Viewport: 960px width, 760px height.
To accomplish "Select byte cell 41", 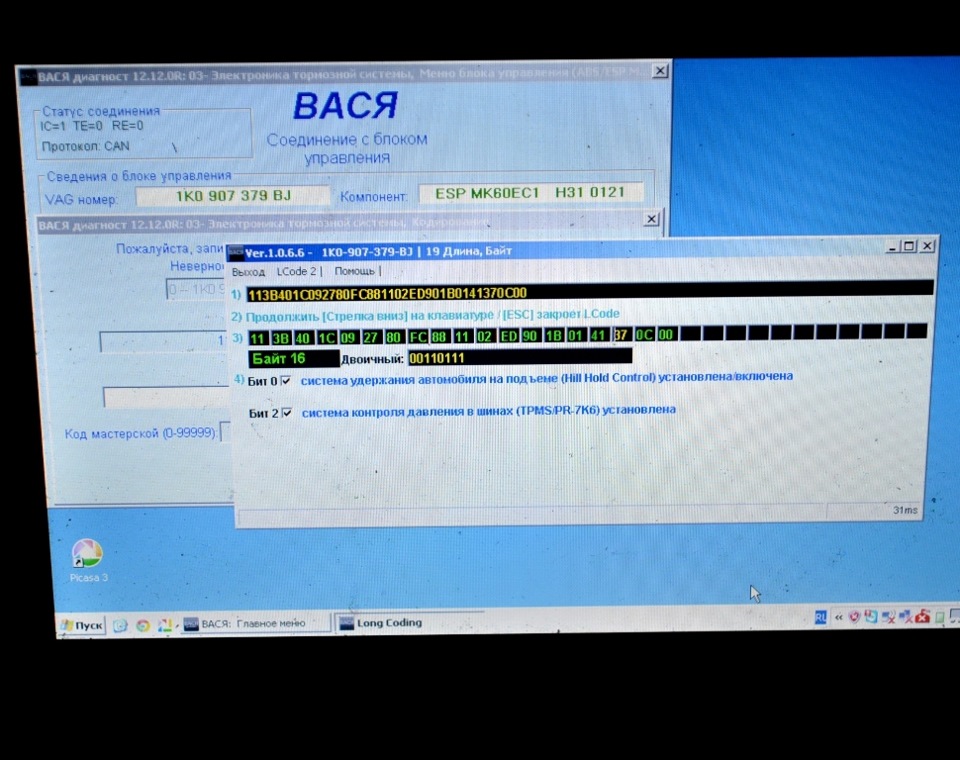I will tap(598, 335).
